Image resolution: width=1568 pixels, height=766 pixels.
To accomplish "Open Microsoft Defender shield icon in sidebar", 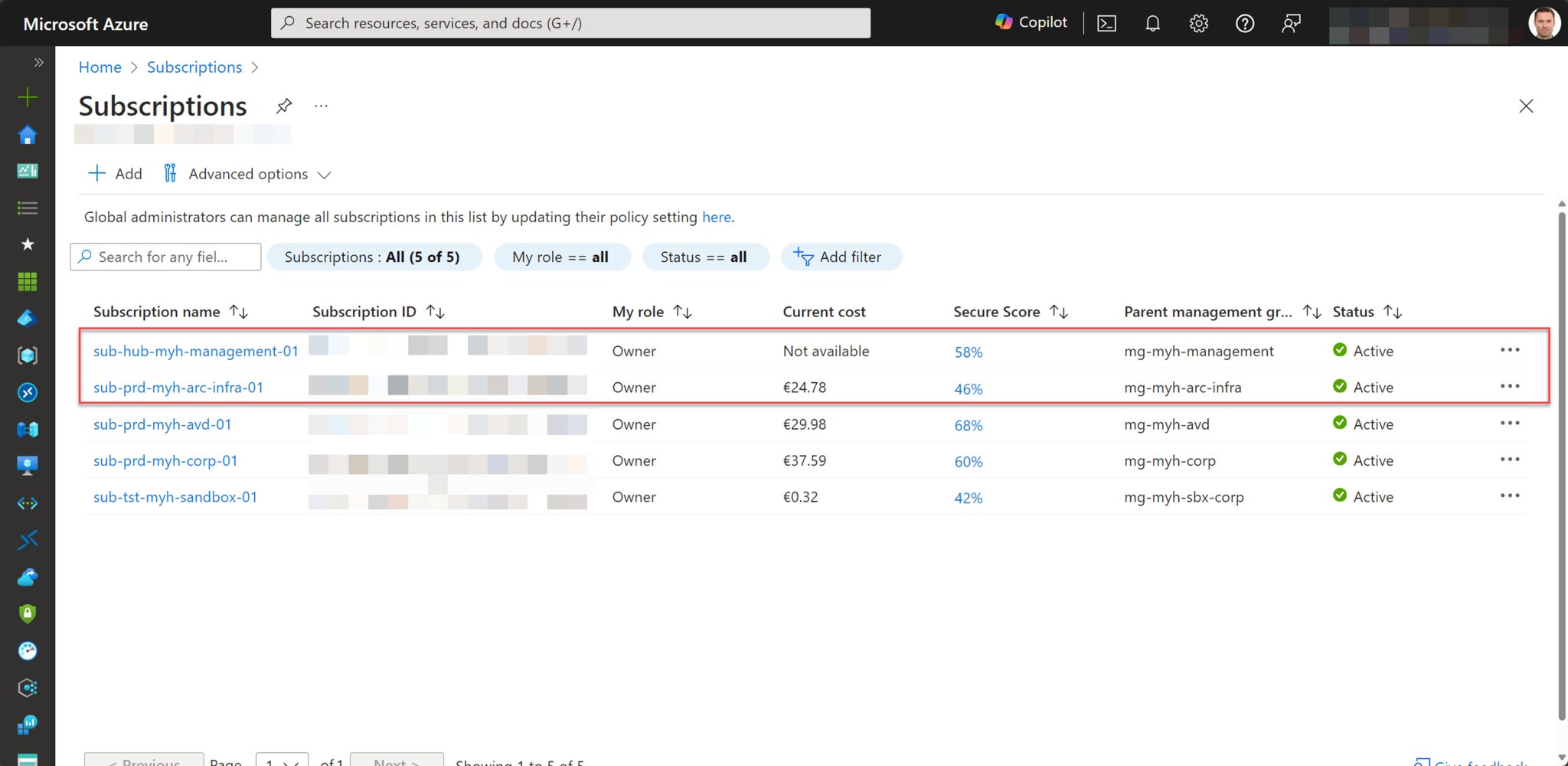I will 28,613.
